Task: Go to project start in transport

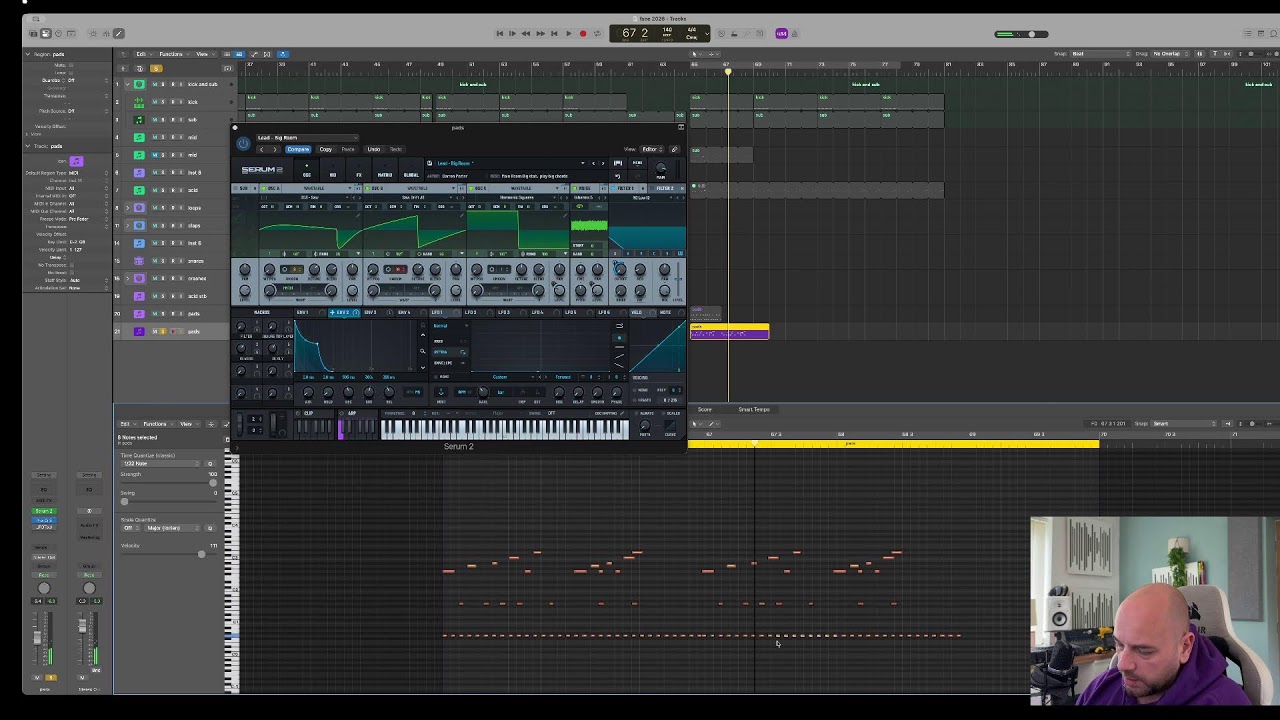Action: 500,33
